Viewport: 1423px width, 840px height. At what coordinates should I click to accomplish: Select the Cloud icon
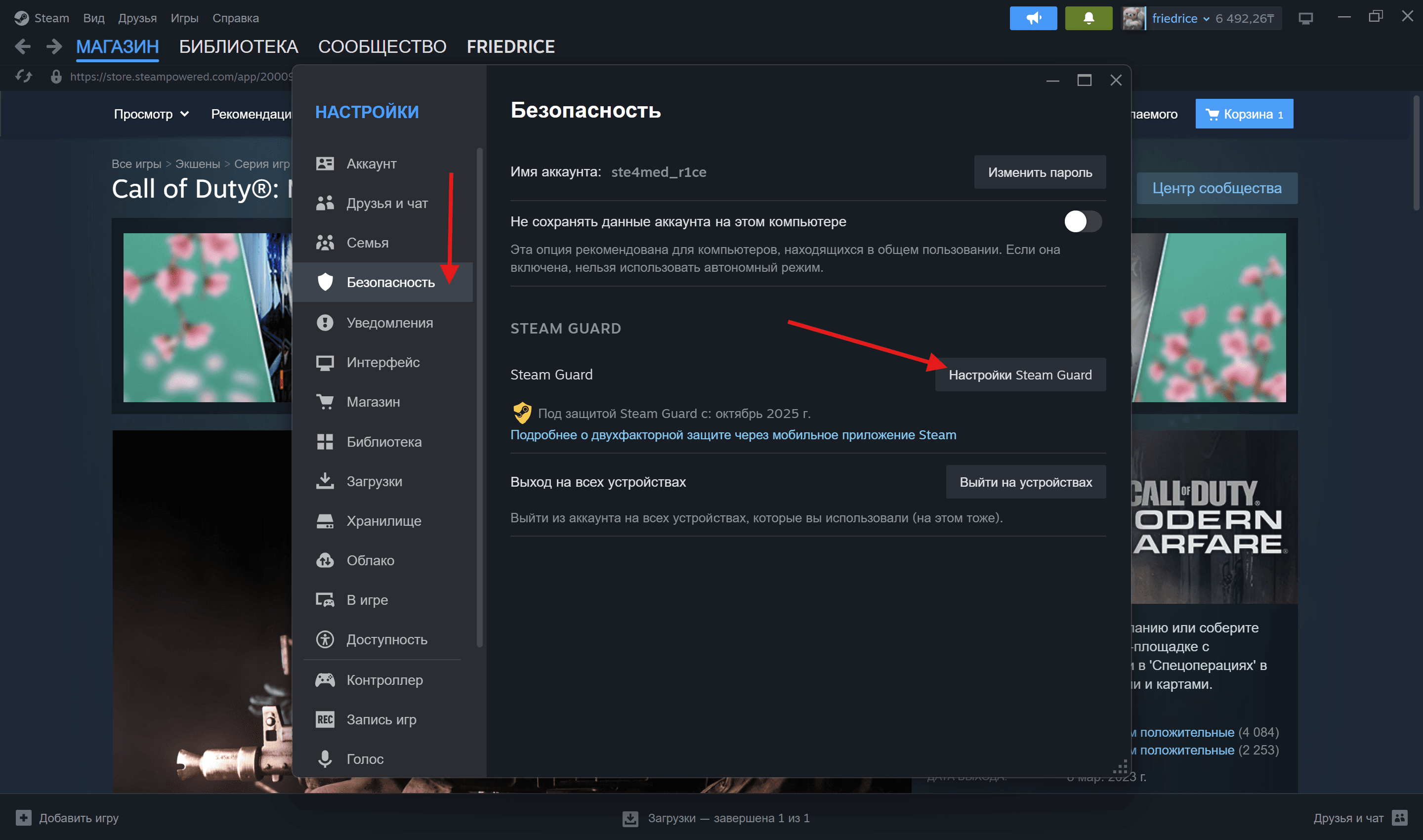pos(325,560)
